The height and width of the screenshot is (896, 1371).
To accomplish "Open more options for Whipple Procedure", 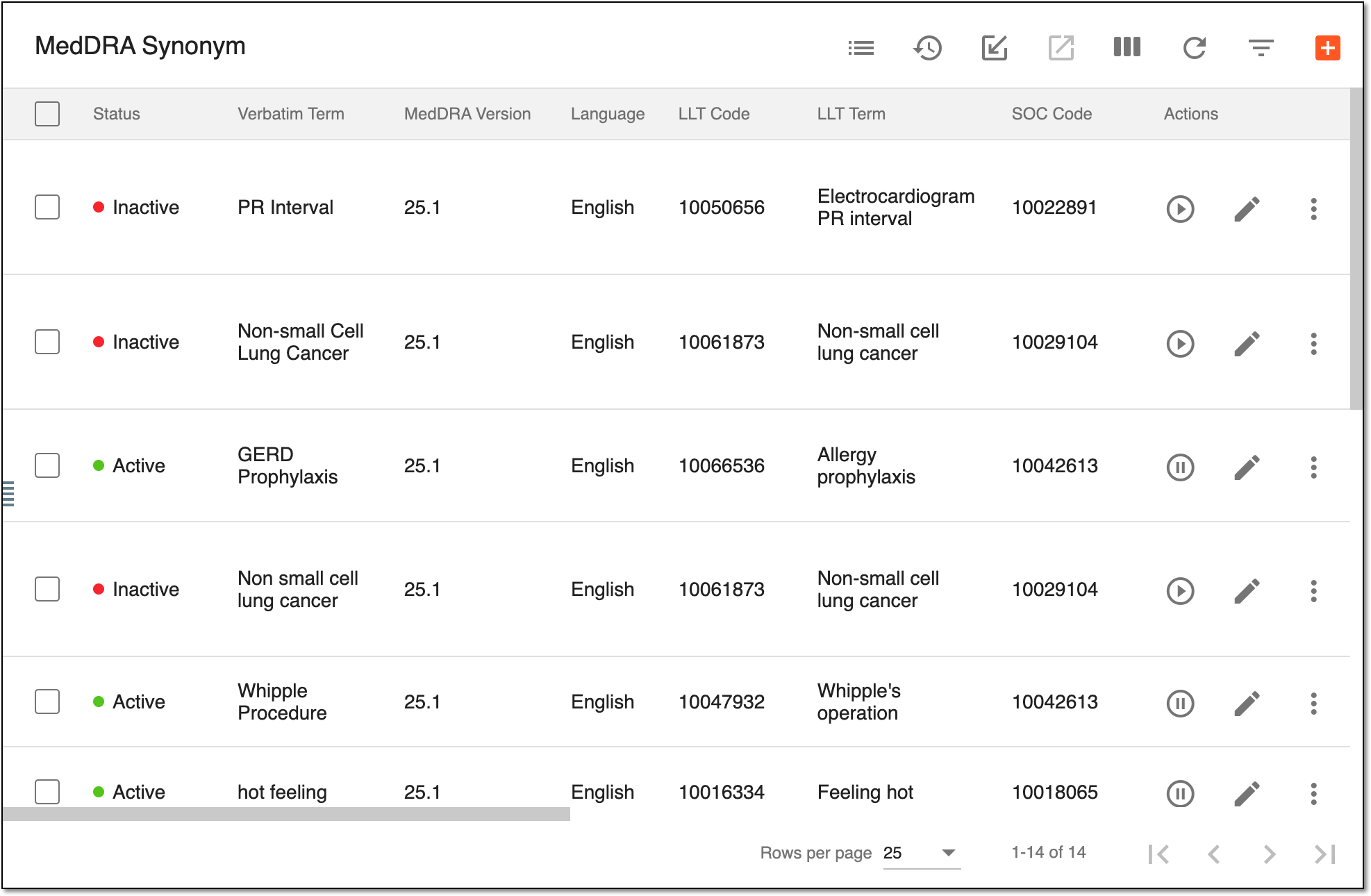I will [1313, 703].
